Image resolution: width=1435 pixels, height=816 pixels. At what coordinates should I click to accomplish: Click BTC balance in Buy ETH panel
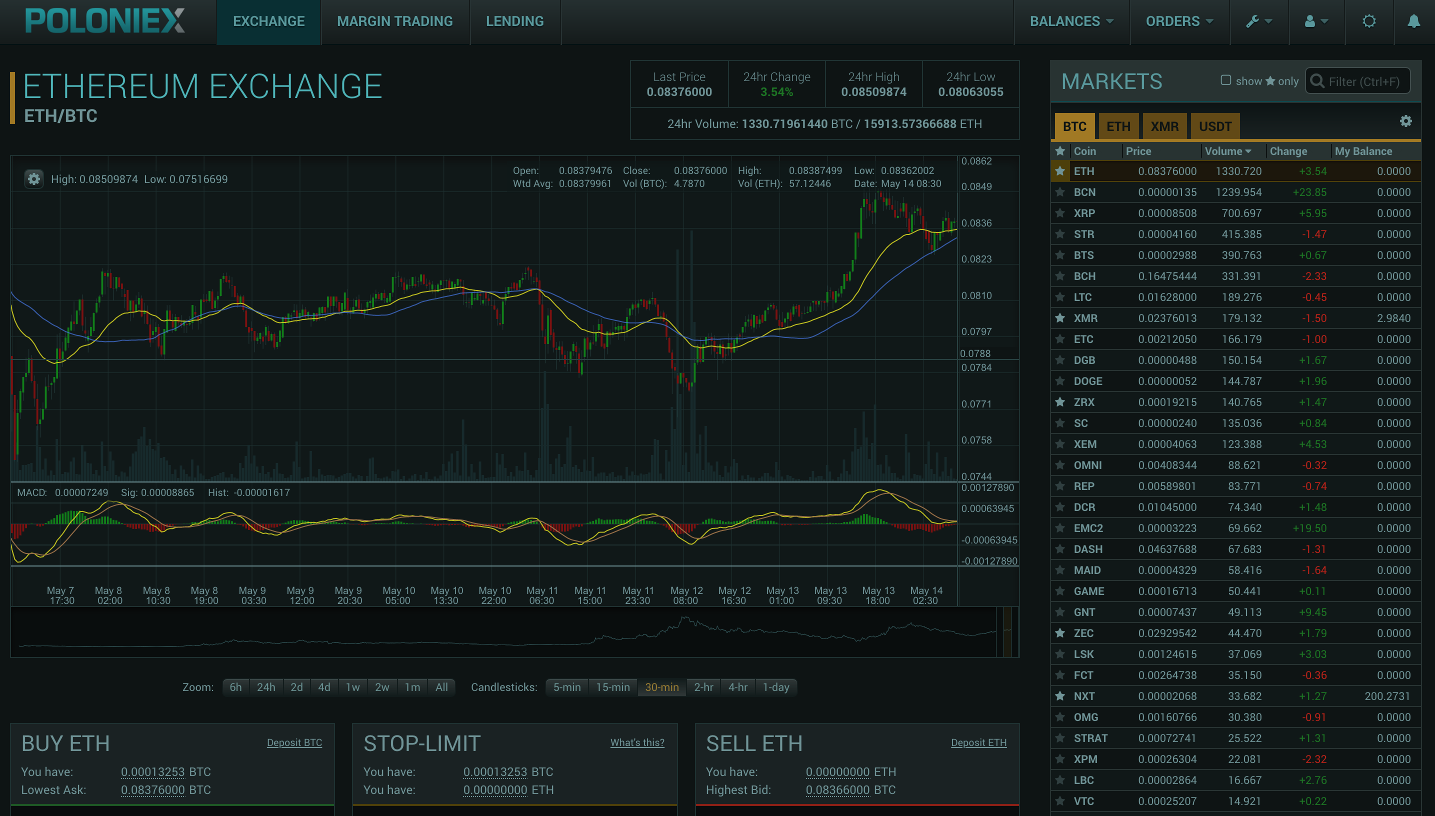153,772
